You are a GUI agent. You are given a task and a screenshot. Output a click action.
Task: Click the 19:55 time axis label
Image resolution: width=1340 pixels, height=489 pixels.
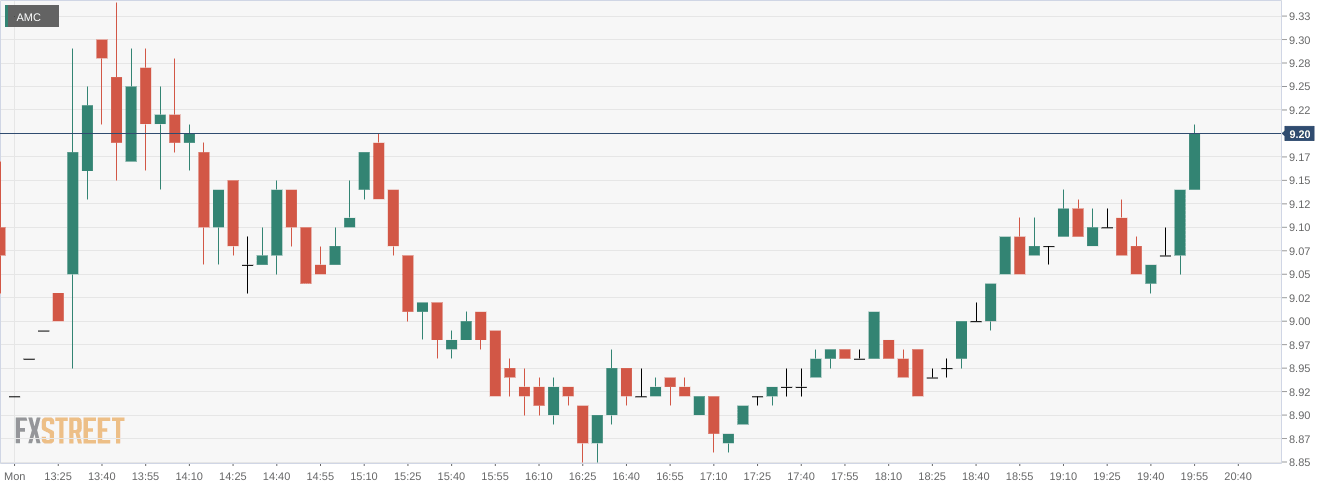pyautogui.click(x=1194, y=476)
